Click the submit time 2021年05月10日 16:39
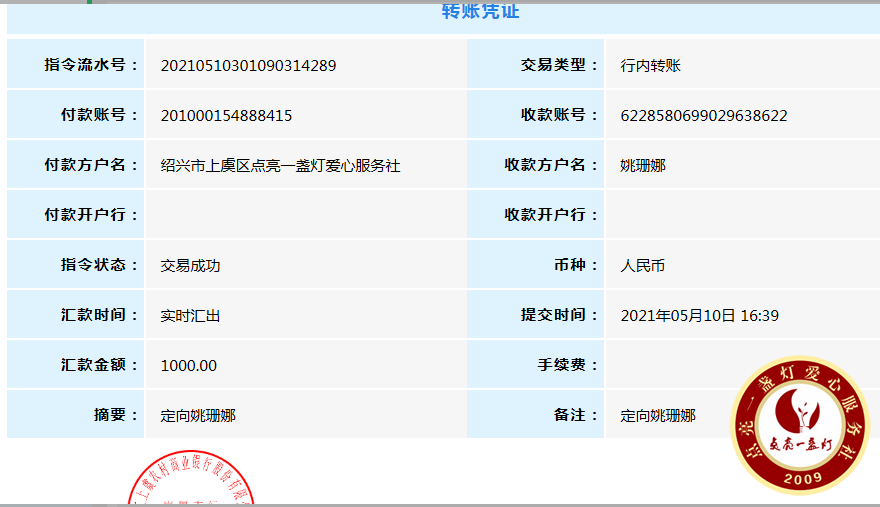 [699, 316]
